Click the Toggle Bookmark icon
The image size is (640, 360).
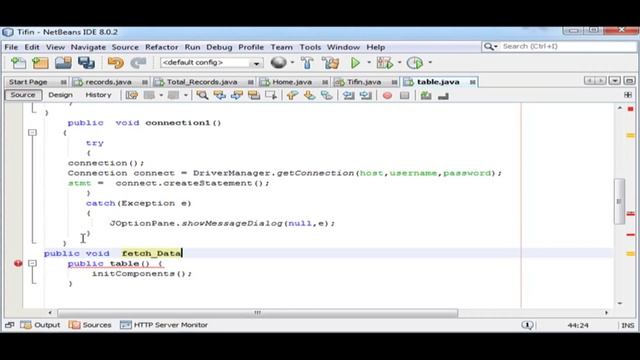point(326,96)
